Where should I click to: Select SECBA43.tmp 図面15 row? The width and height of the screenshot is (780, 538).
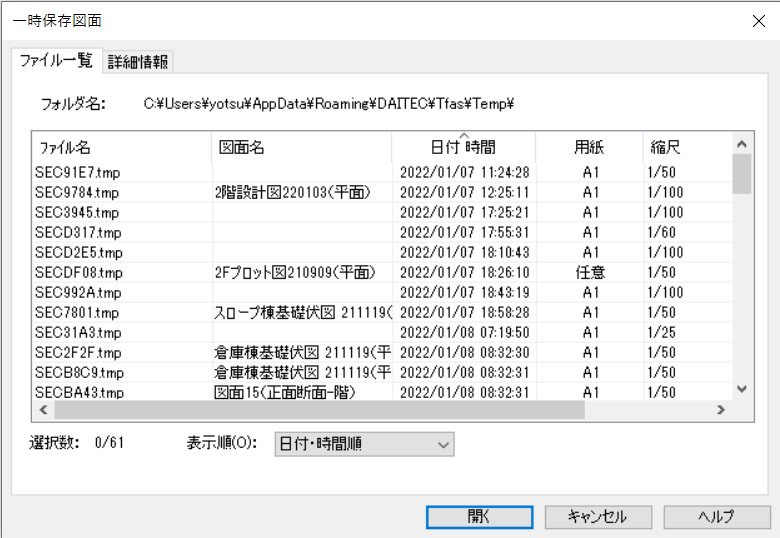click(x=79, y=392)
